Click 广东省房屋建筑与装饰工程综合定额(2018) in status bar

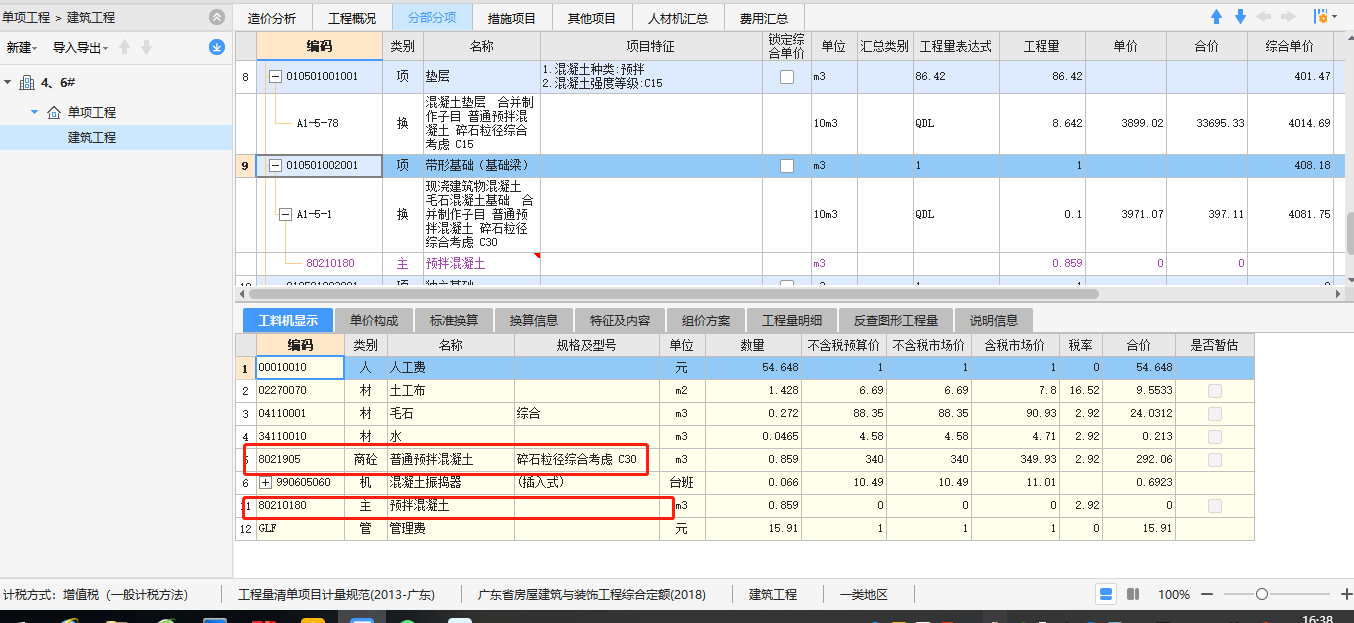point(592,594)
